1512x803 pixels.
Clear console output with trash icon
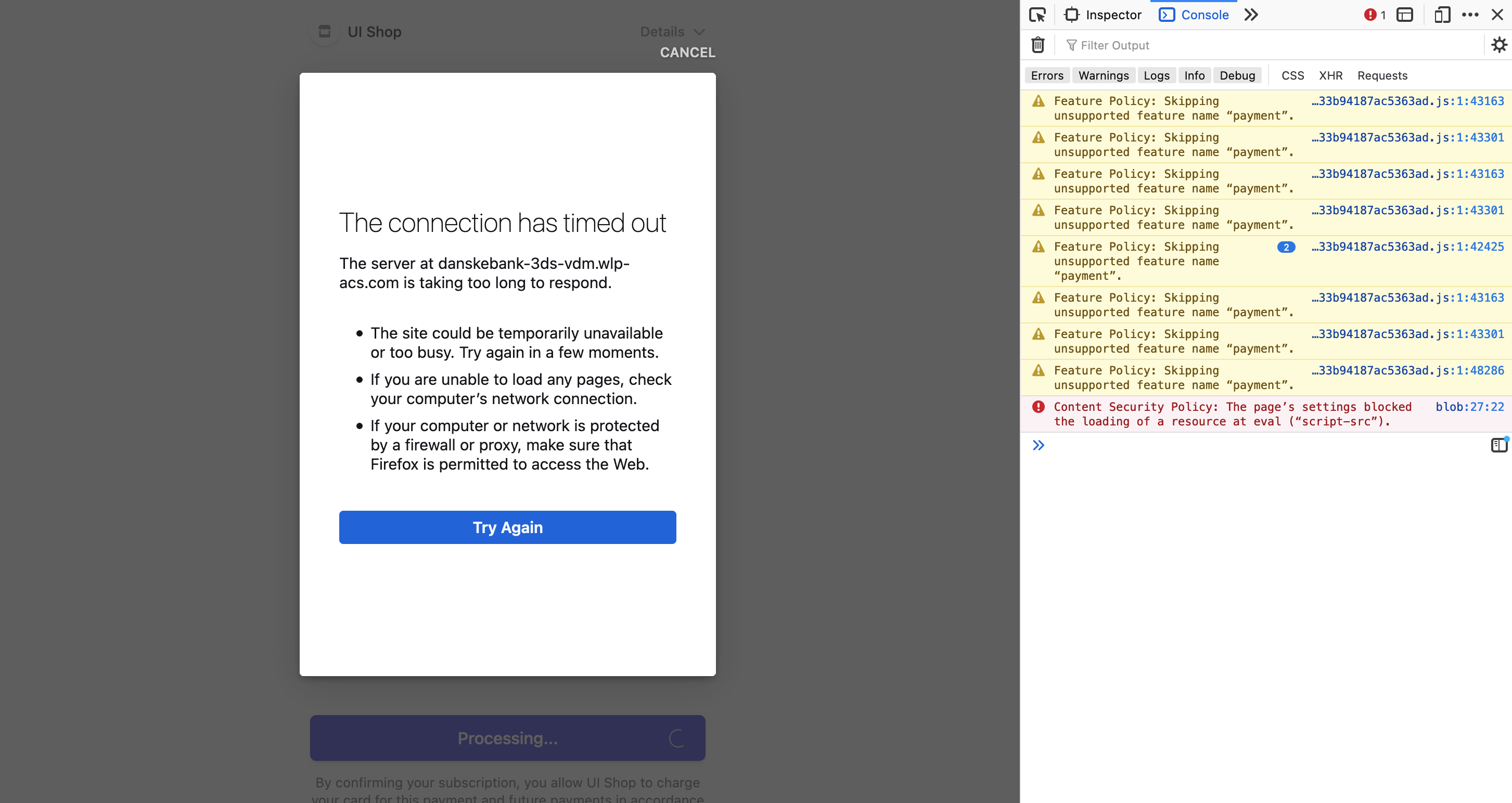pos(1037,45)
